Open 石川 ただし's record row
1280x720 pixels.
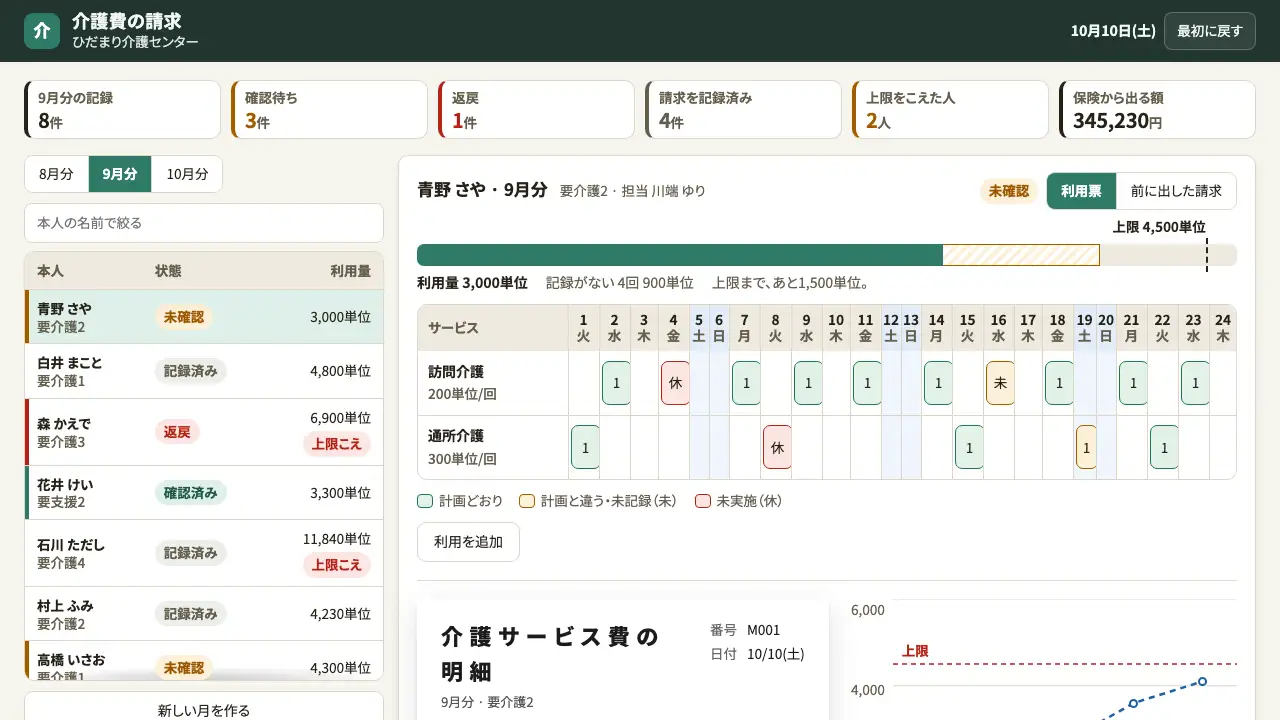(x=204, y=553)
